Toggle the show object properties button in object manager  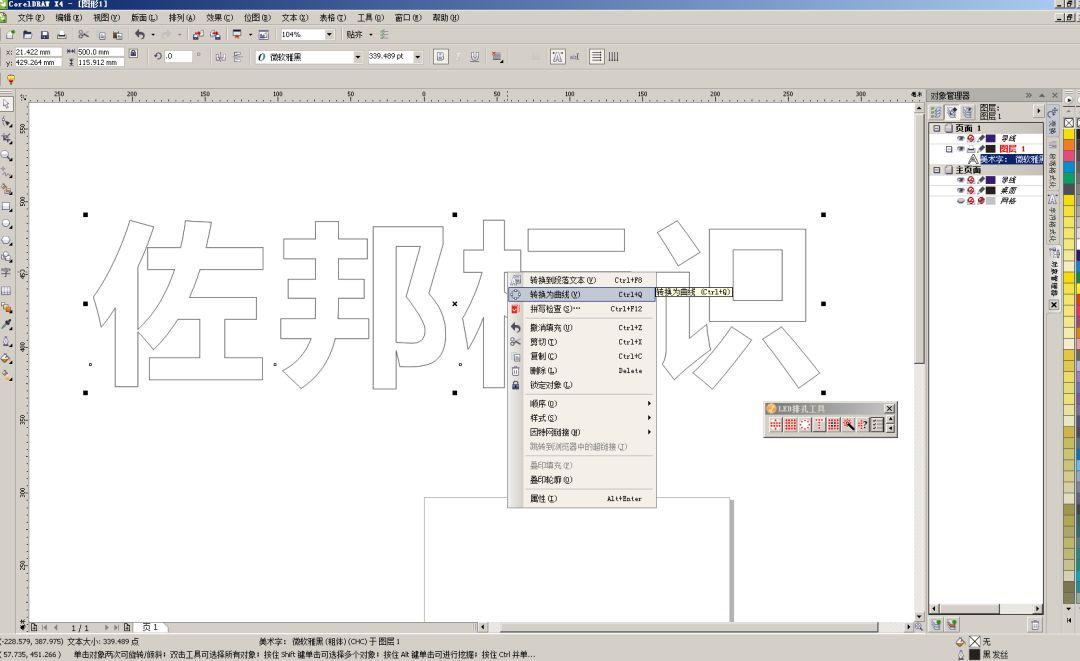(936, 112)
